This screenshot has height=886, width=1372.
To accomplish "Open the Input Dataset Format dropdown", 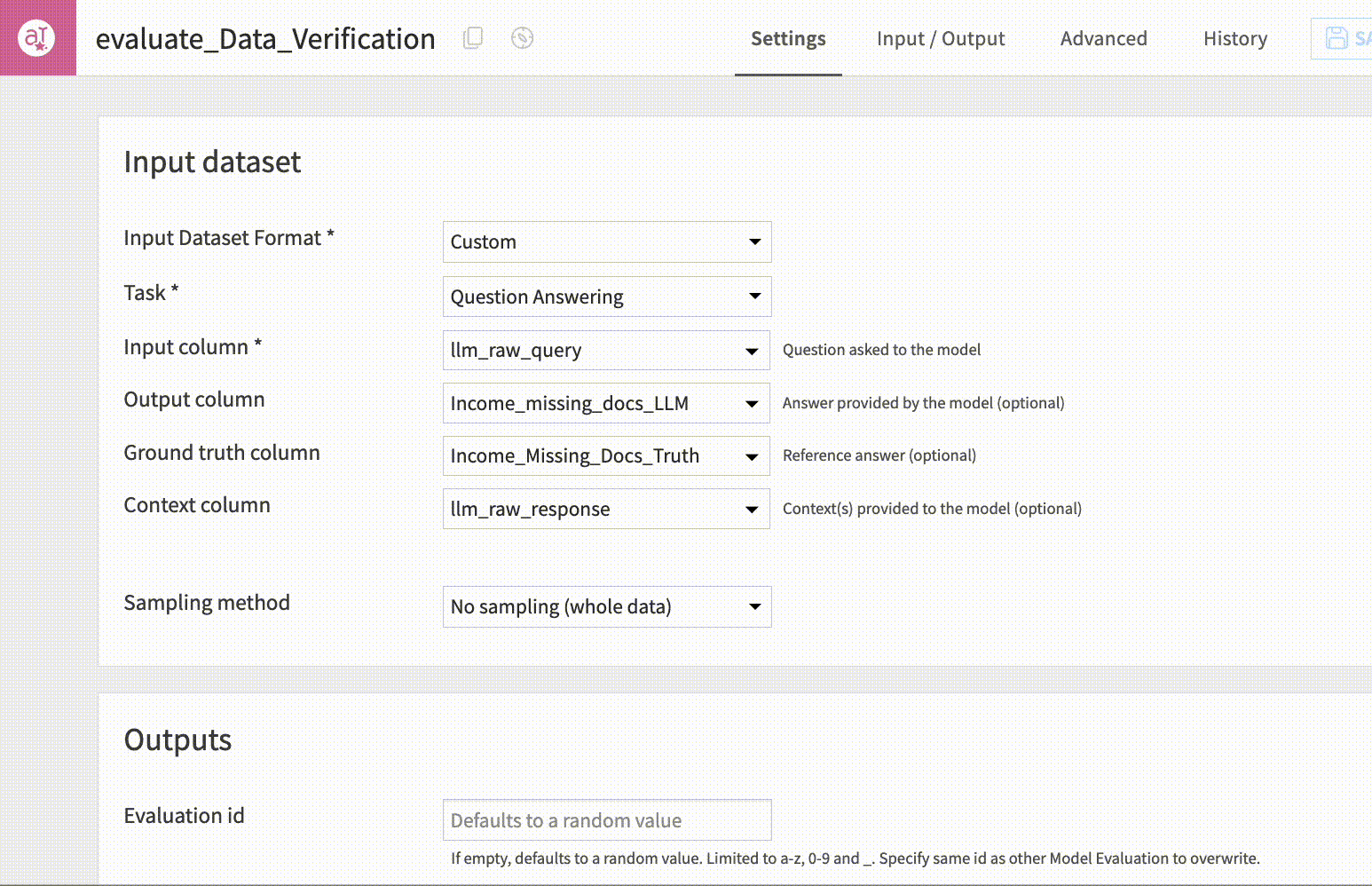I will 606,241.
